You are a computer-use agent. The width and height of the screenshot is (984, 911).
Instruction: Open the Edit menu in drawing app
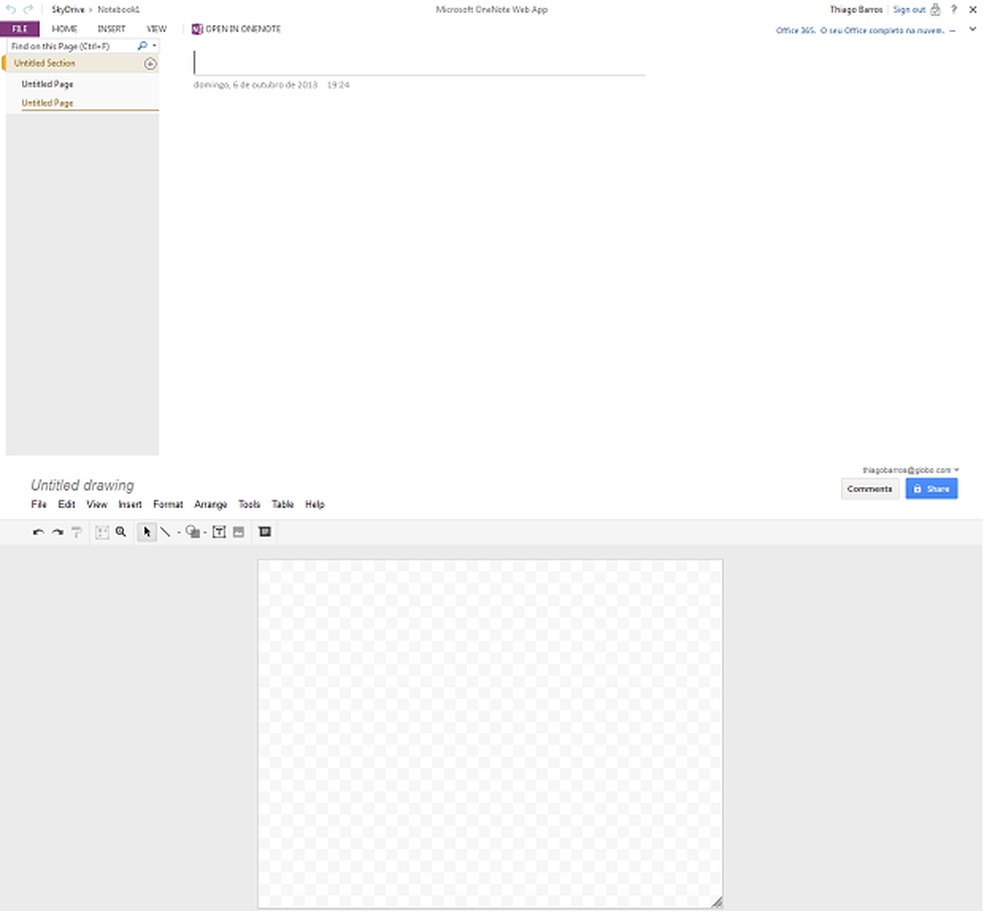tap(67, 504)
